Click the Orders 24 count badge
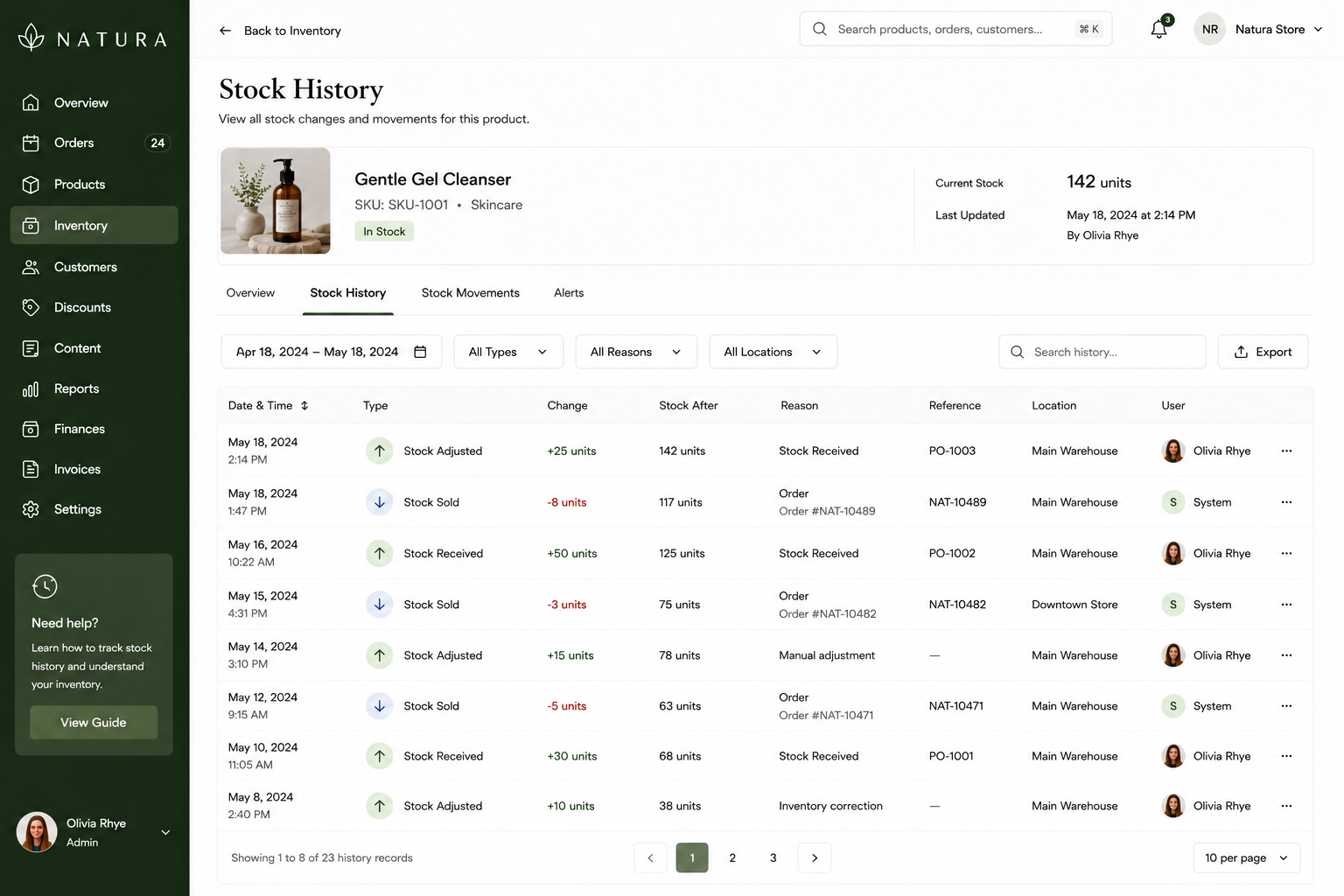 tap(157, 143)
